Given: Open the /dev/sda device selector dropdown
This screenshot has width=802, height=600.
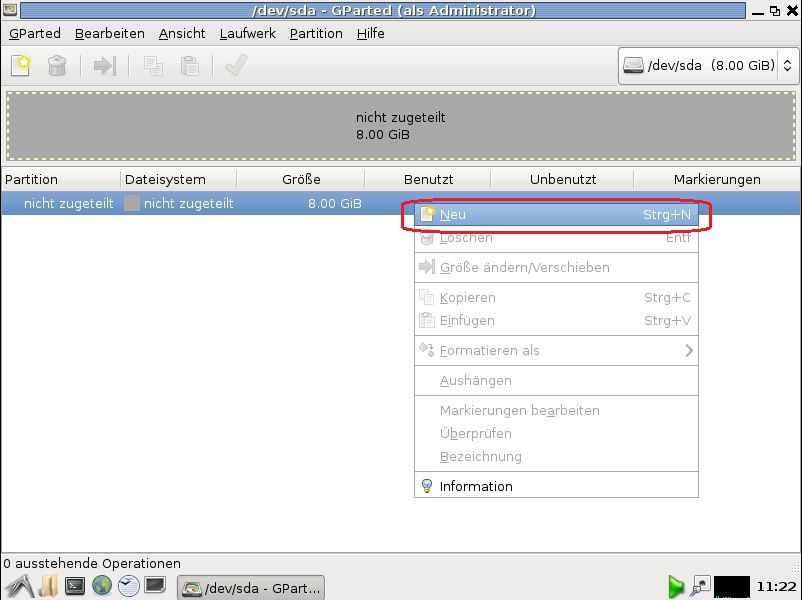Looking at the screenshot, I should point(707,66).
